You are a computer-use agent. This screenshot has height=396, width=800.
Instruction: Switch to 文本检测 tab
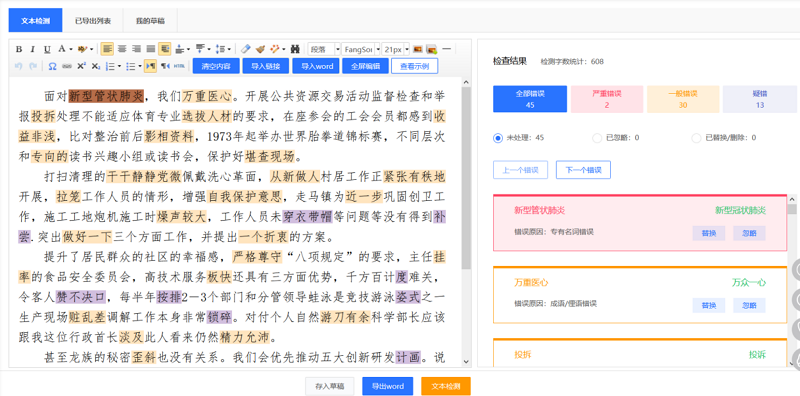[x=35, y=21]
